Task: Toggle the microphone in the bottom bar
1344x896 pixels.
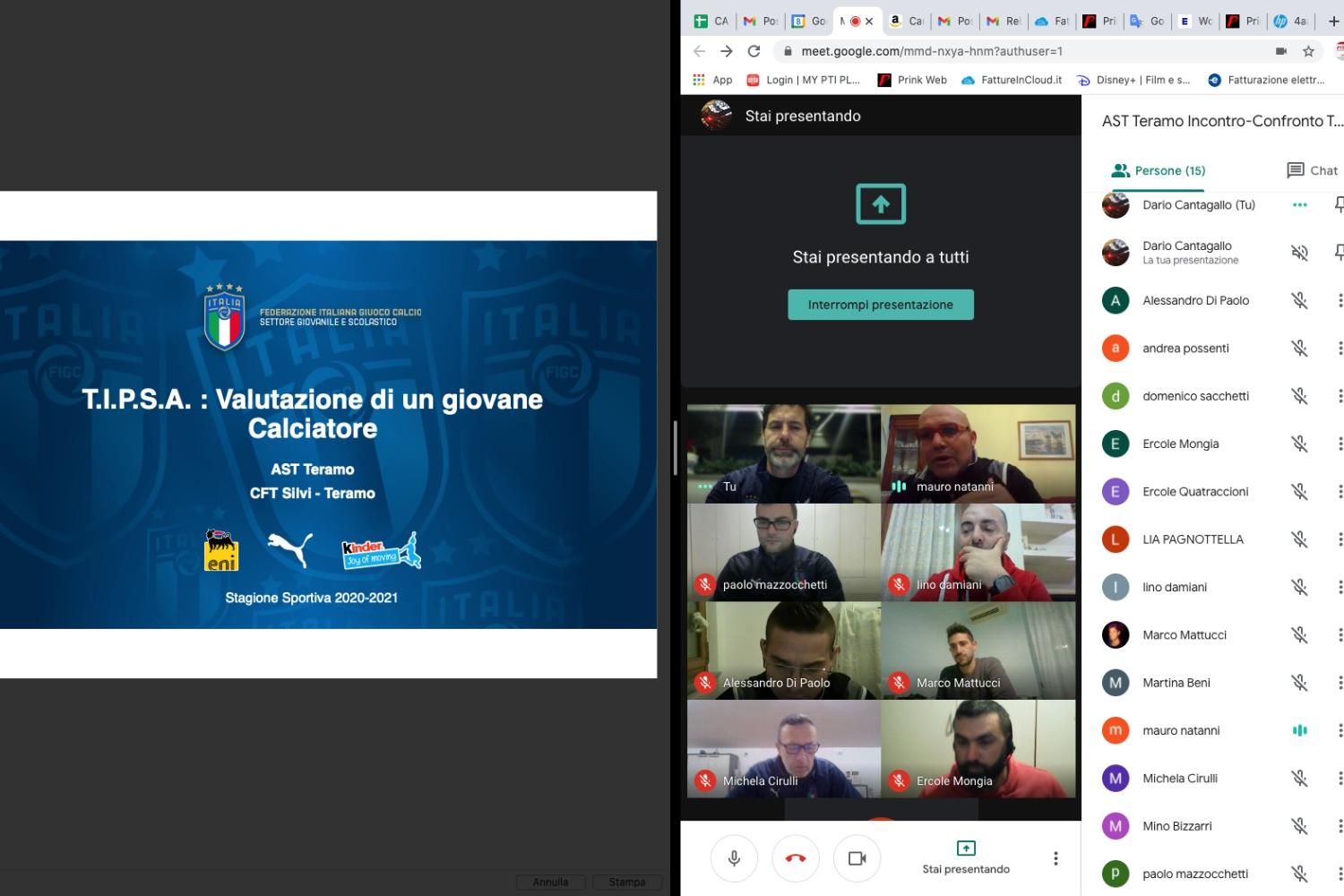Action: pyautogui.click(x=734, y=858)
